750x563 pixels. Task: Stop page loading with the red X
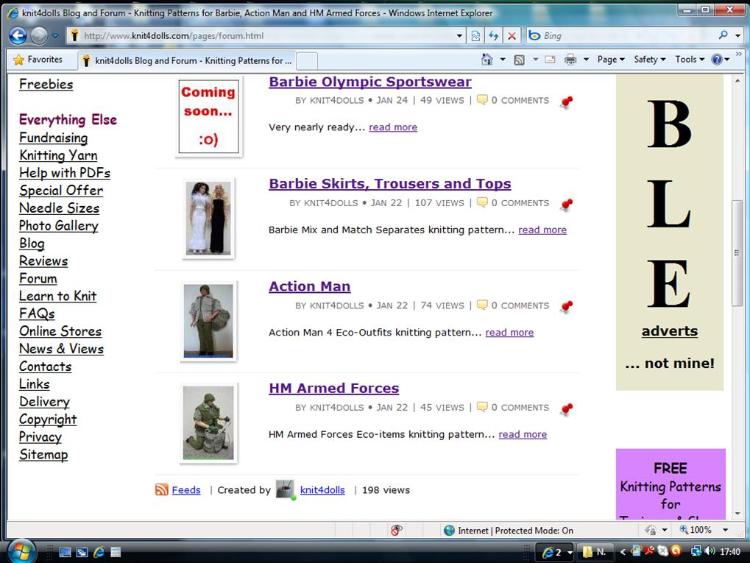point(512,35)
